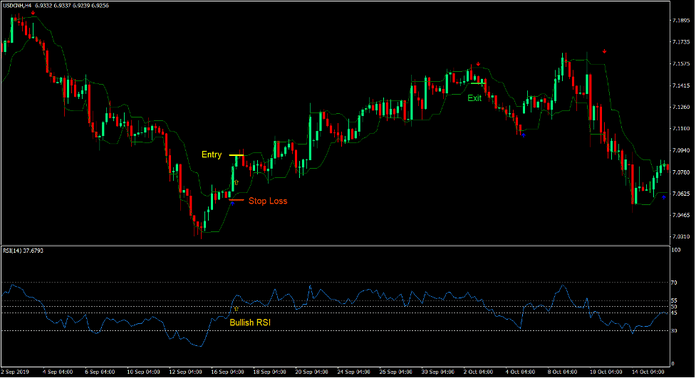Click the Bullish RSI annotation text

[250, 323]
